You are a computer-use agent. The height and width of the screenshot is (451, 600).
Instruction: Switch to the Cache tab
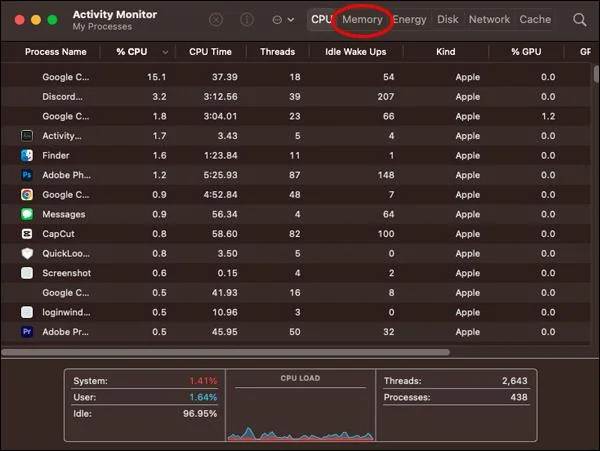point(535,20)
